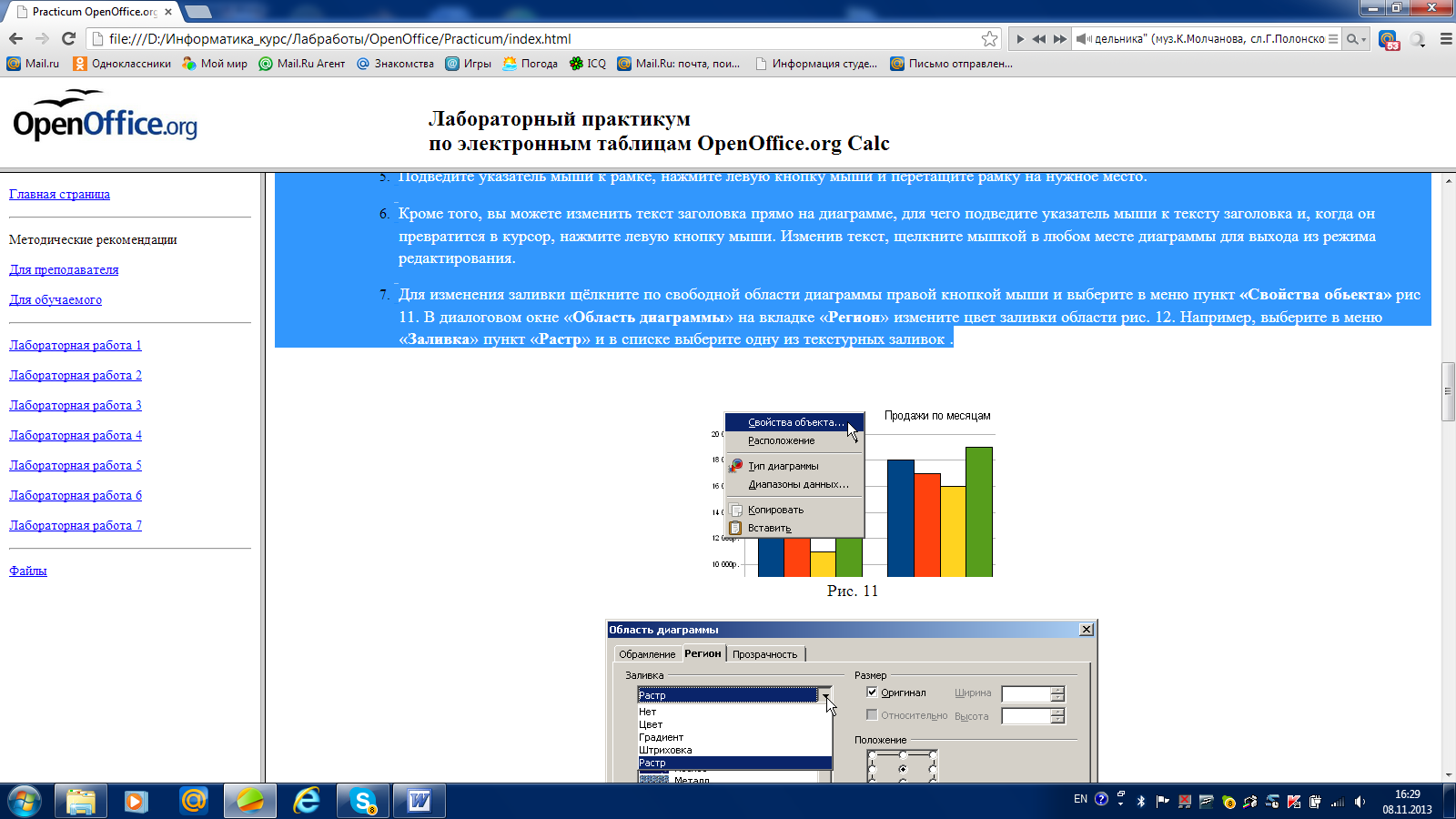The image size is (1456, 819).
Task: Open the Файлы link
Action: pyautogui.click(x=28, y=571)
